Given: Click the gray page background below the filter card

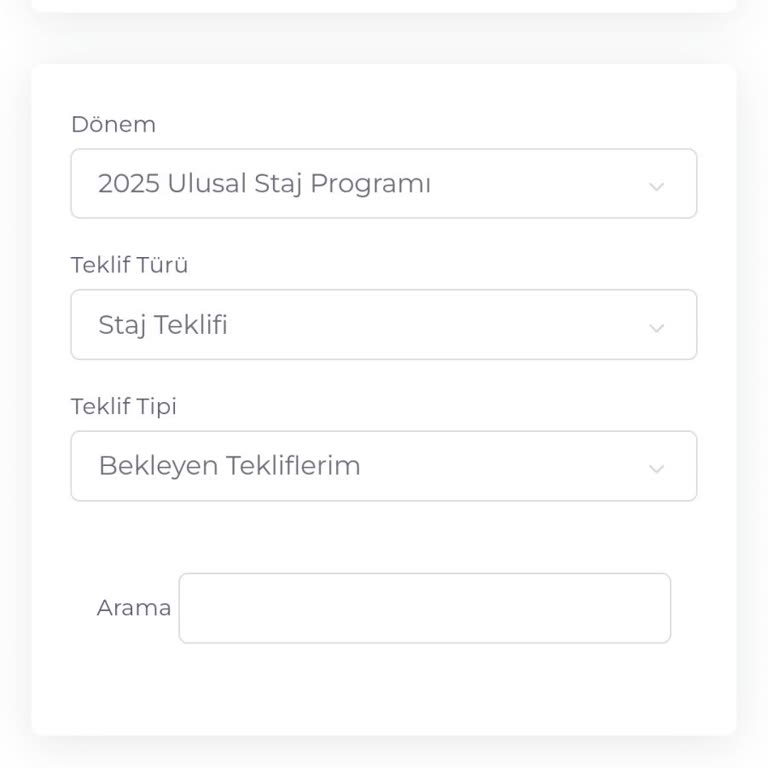Looking at the screenshot, I should (x=384, y=755).
